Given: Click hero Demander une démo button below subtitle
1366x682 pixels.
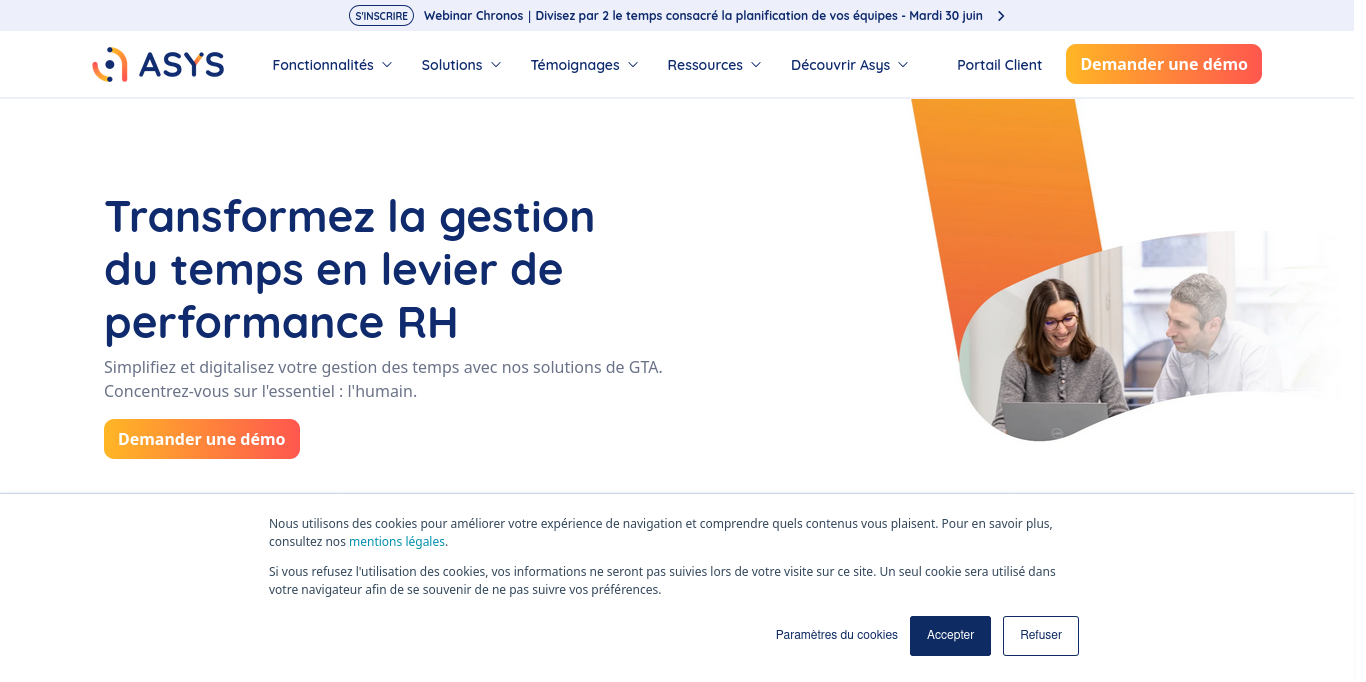Looking at the screenshot, I should point(202,439).
